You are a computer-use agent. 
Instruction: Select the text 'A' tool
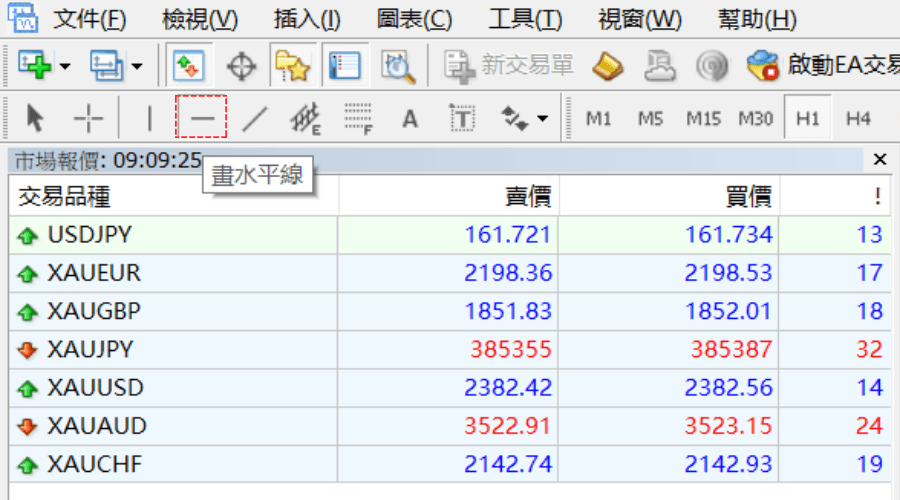tap(410, 119)
